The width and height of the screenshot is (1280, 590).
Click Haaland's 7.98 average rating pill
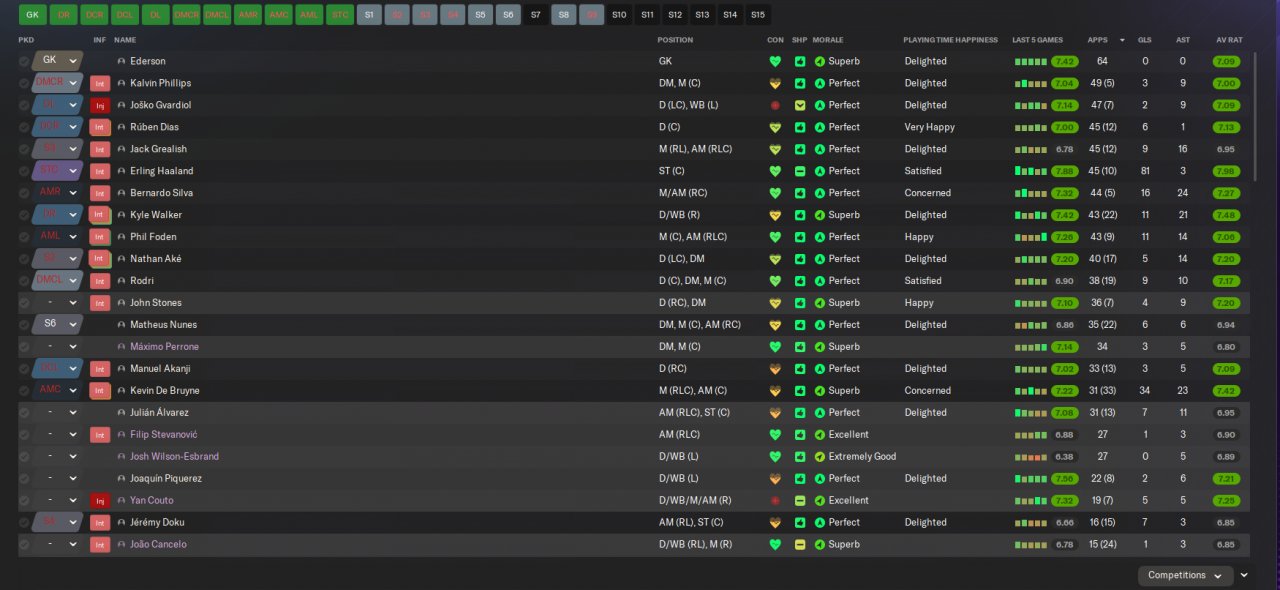click(1226, 171)
